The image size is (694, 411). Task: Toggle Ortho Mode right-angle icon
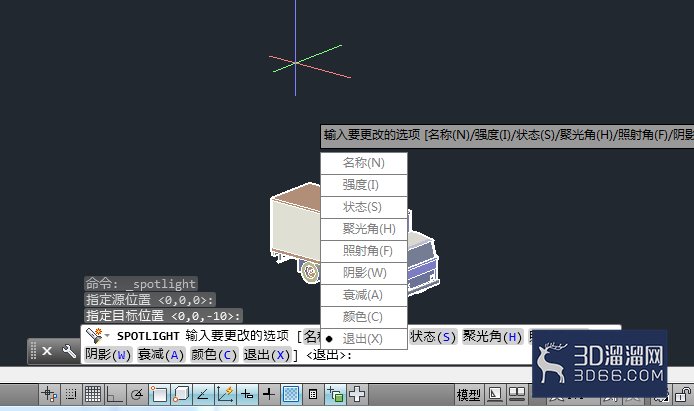point(115,394)
